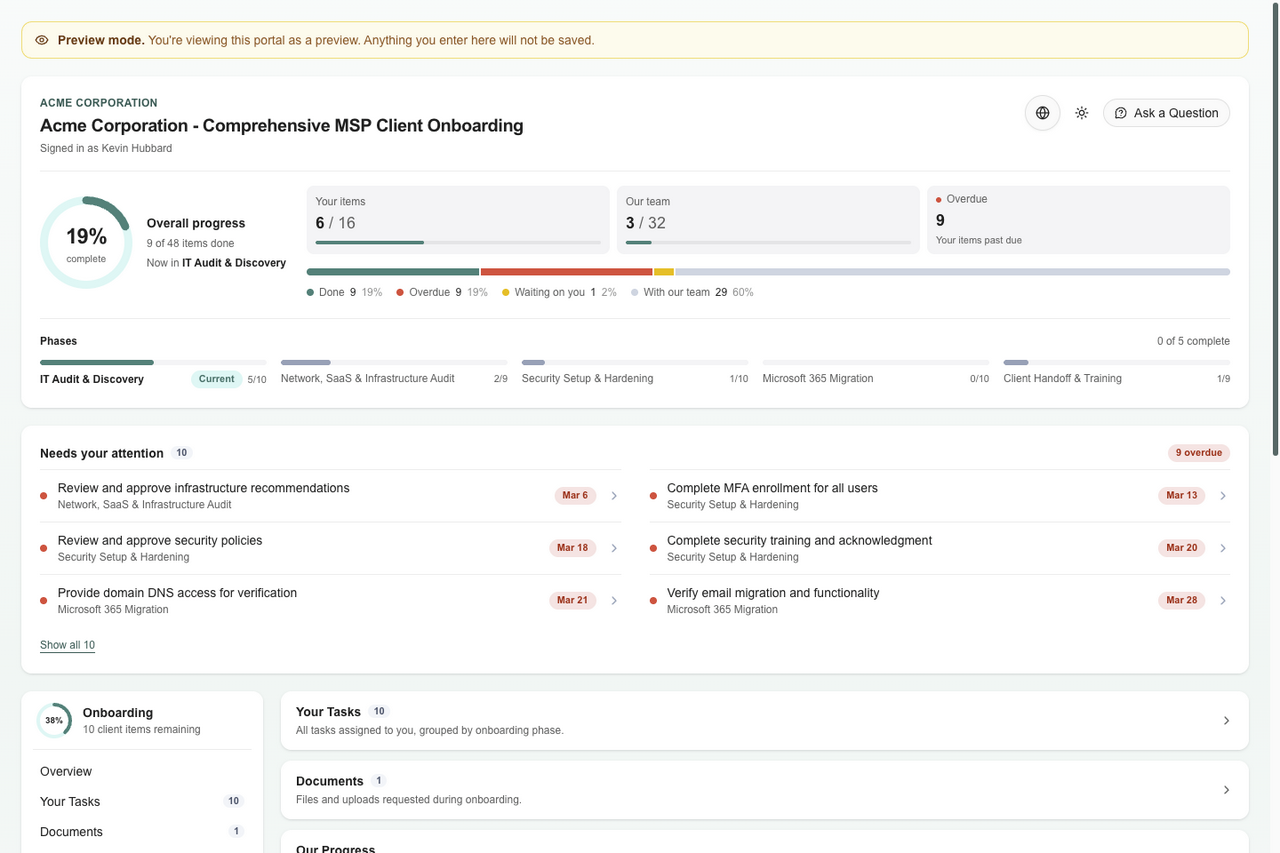Select Client Handoff & Training phase
This screenshot has width=1280, height=853.
(1116, 373)
